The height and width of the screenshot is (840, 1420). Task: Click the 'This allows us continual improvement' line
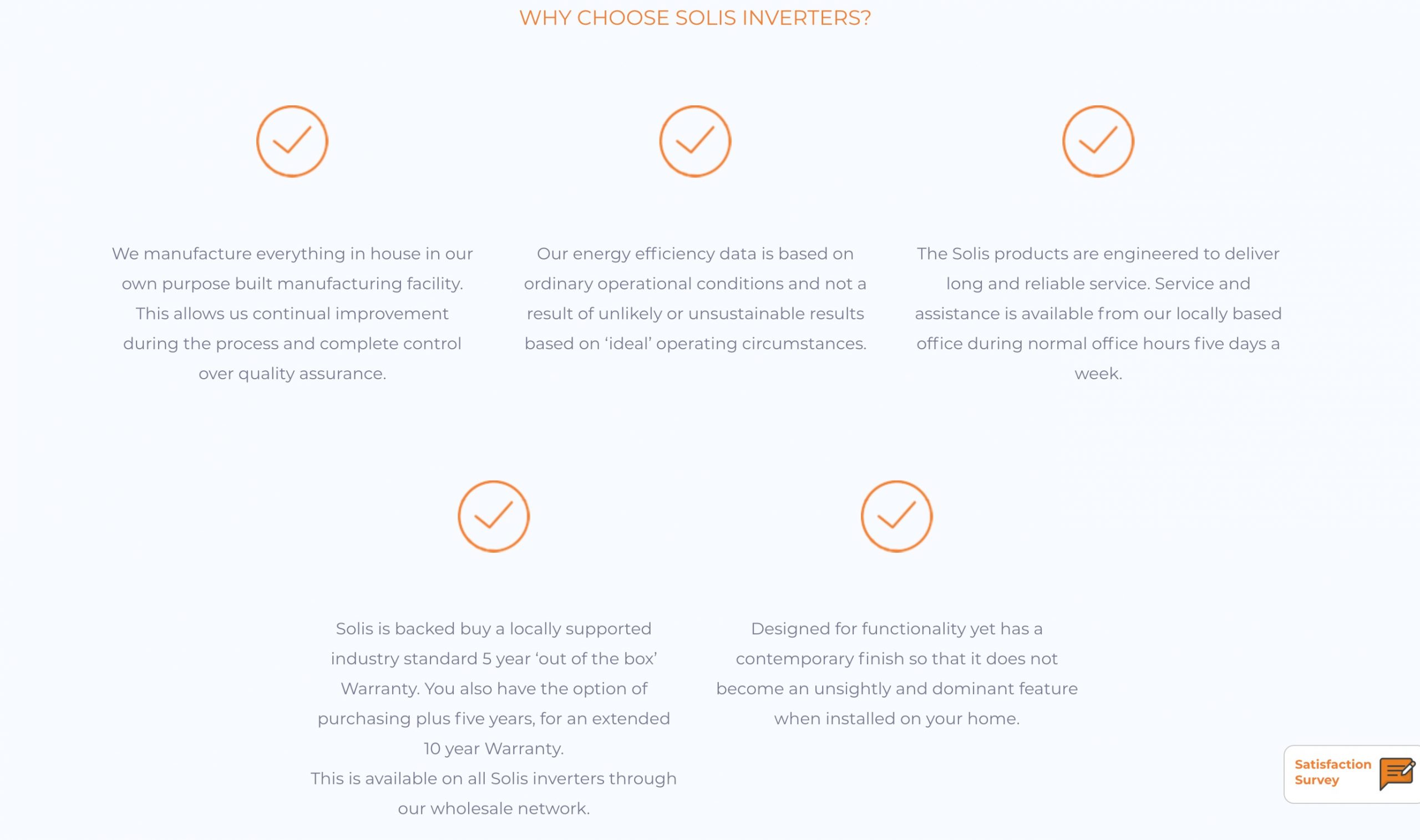click(x=292, y=314)
